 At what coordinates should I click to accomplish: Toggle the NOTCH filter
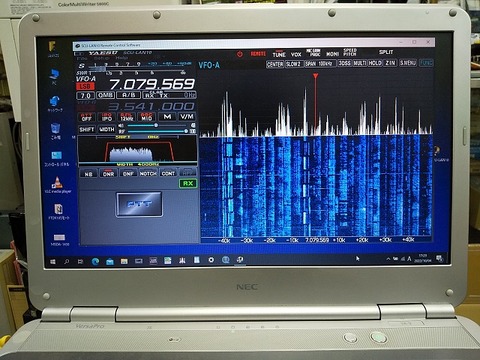(x=148, y=173)
